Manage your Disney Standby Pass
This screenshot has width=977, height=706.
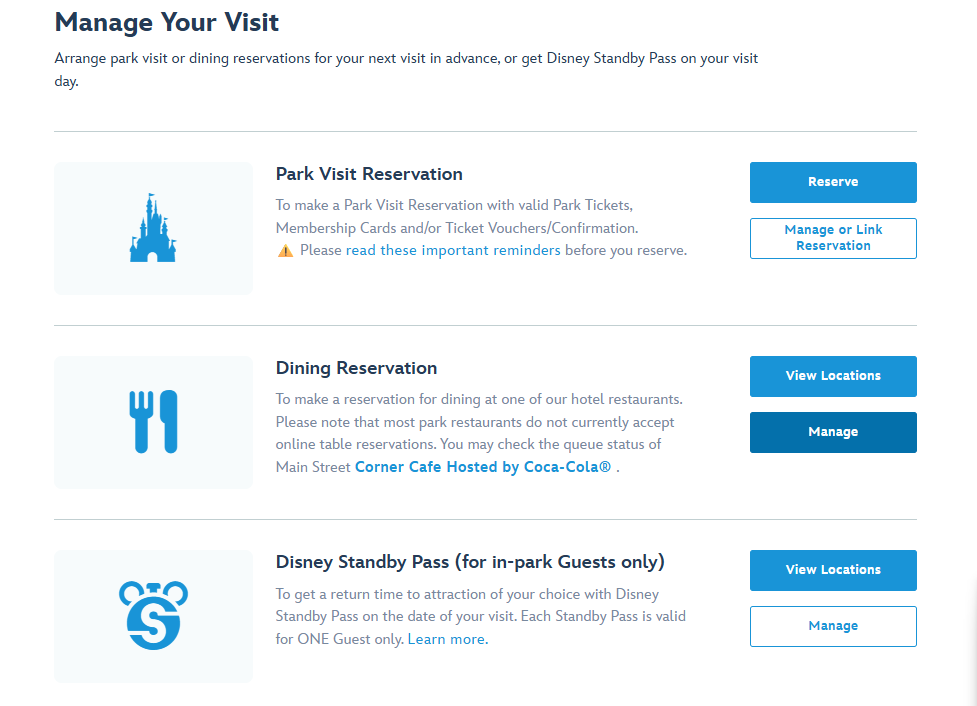pyautogui.click(x=833, y=626)
